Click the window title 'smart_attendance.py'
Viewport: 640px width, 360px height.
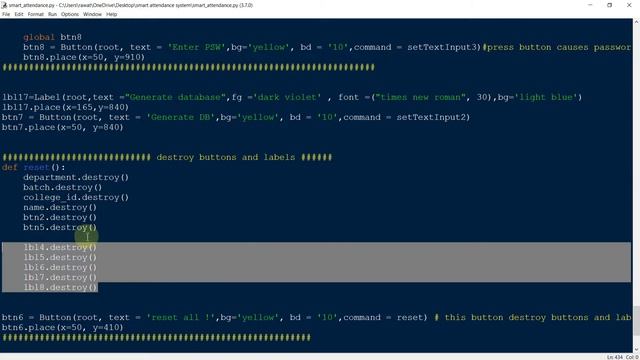click(x=31, y=5)
